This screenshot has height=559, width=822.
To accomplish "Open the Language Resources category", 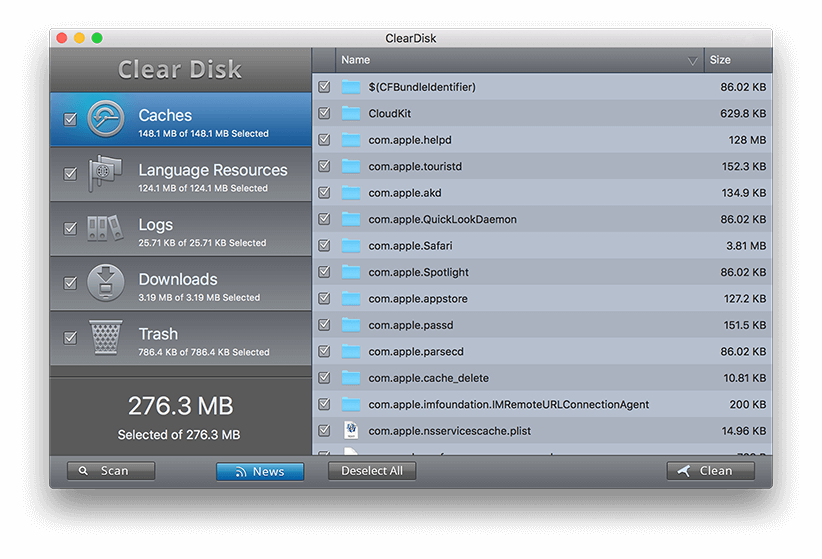I will point(181,174).
